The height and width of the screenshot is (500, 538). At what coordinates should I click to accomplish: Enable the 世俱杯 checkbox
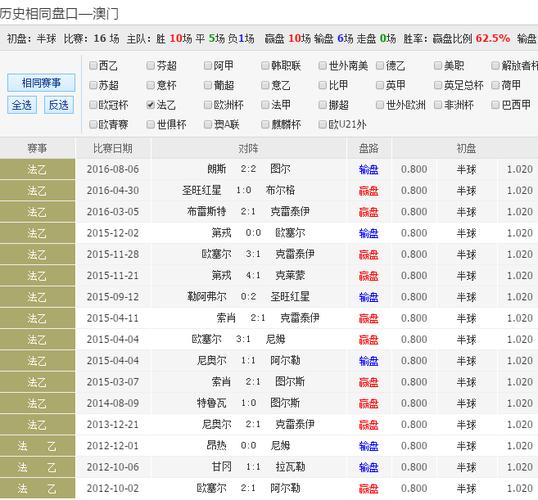click(x=151, y=124)
